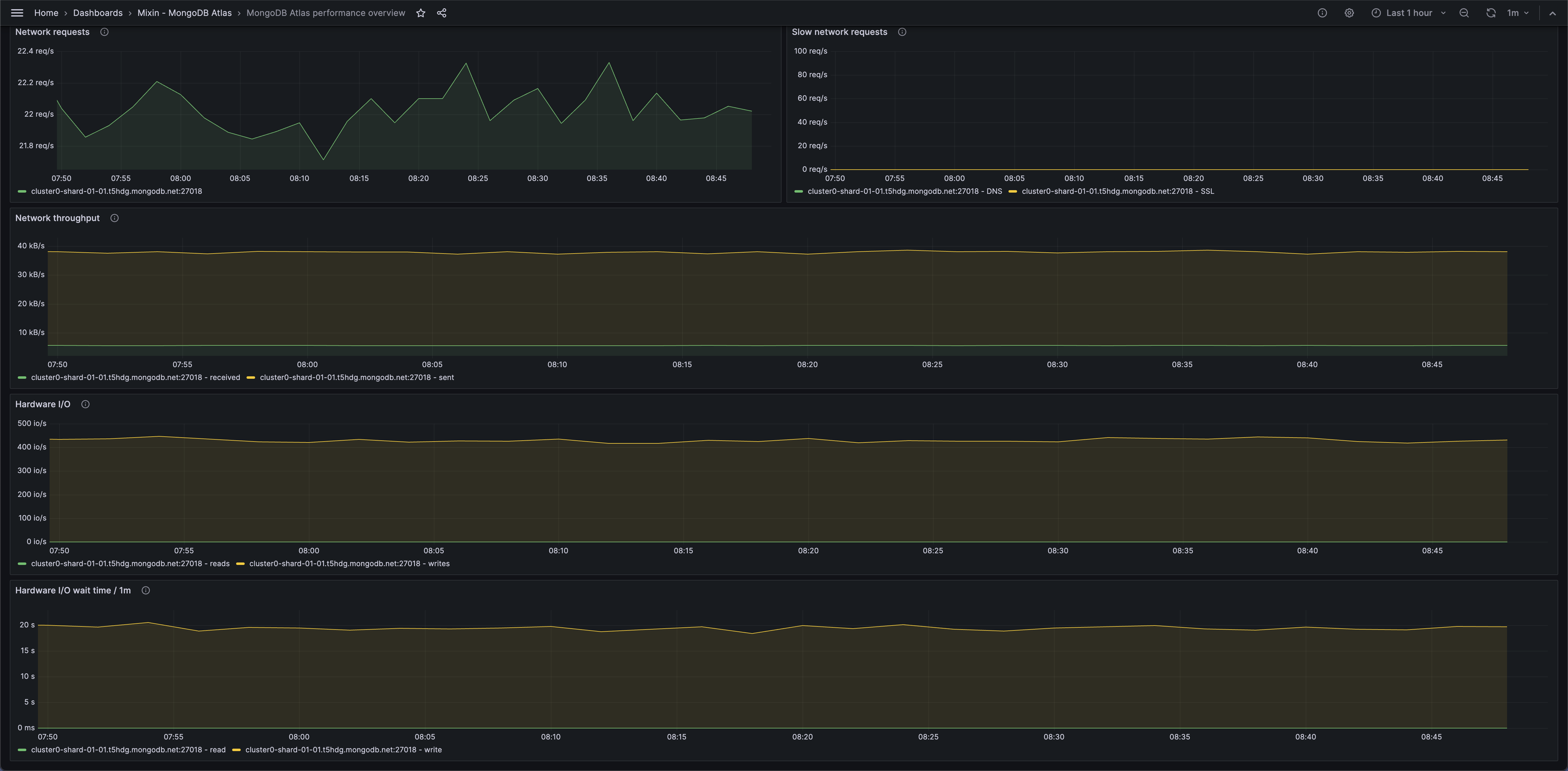The image size is (1568, 771).
Task: Click info icon next to Hardware I/O title
Action: (x=85, y=405)
